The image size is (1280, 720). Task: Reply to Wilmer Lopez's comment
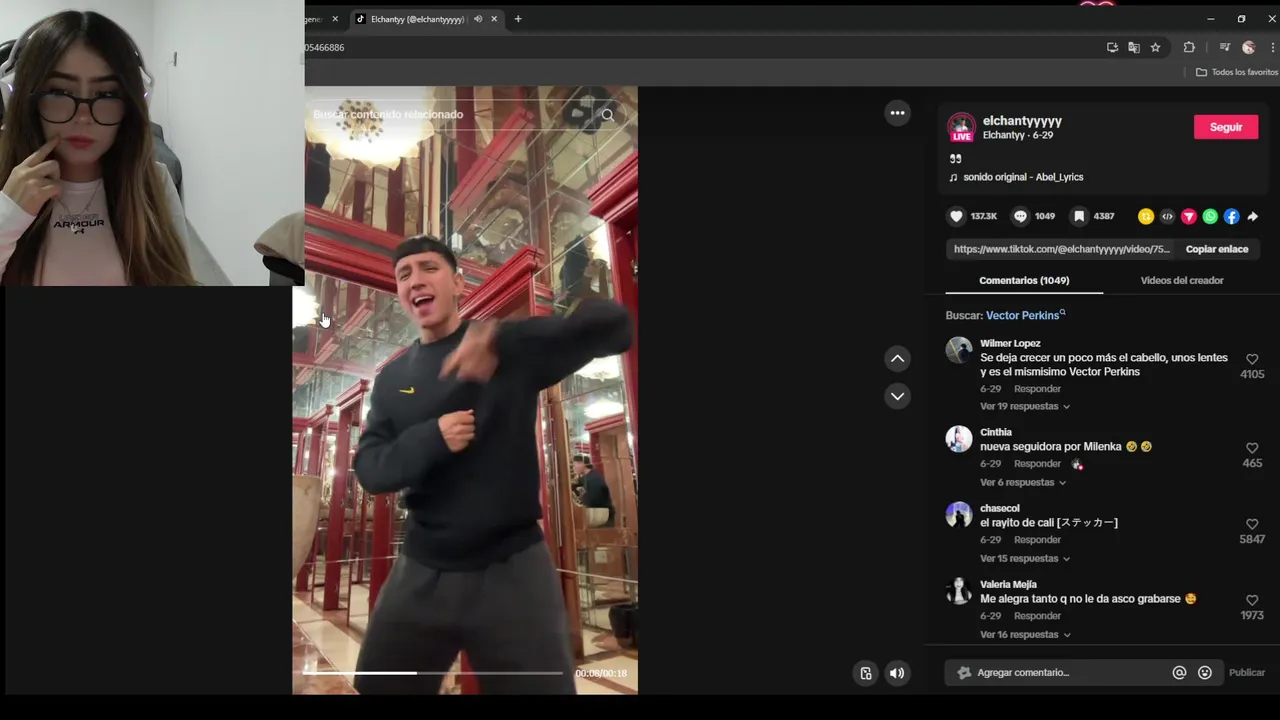click(1037, 389)
